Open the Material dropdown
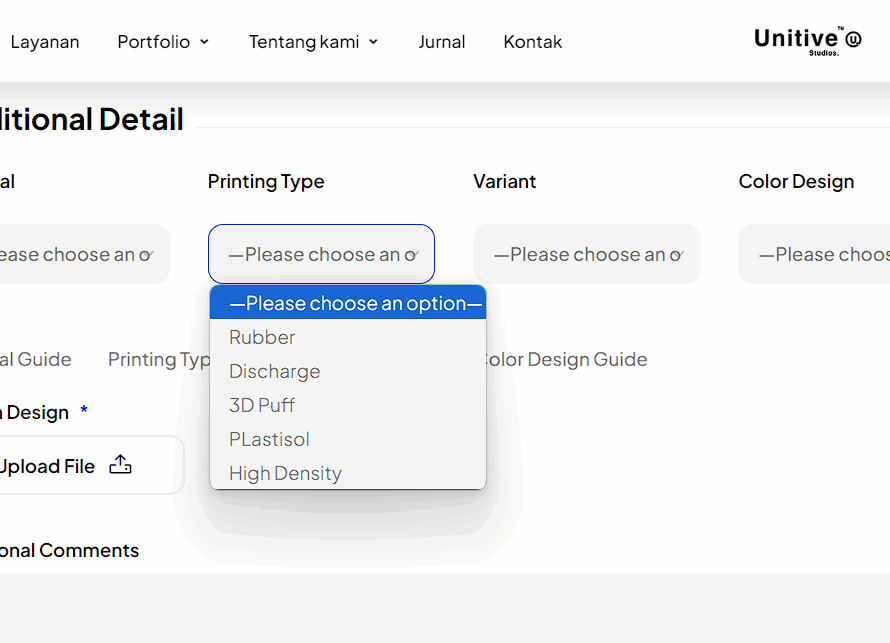890x643 pixels. point(80,254)
